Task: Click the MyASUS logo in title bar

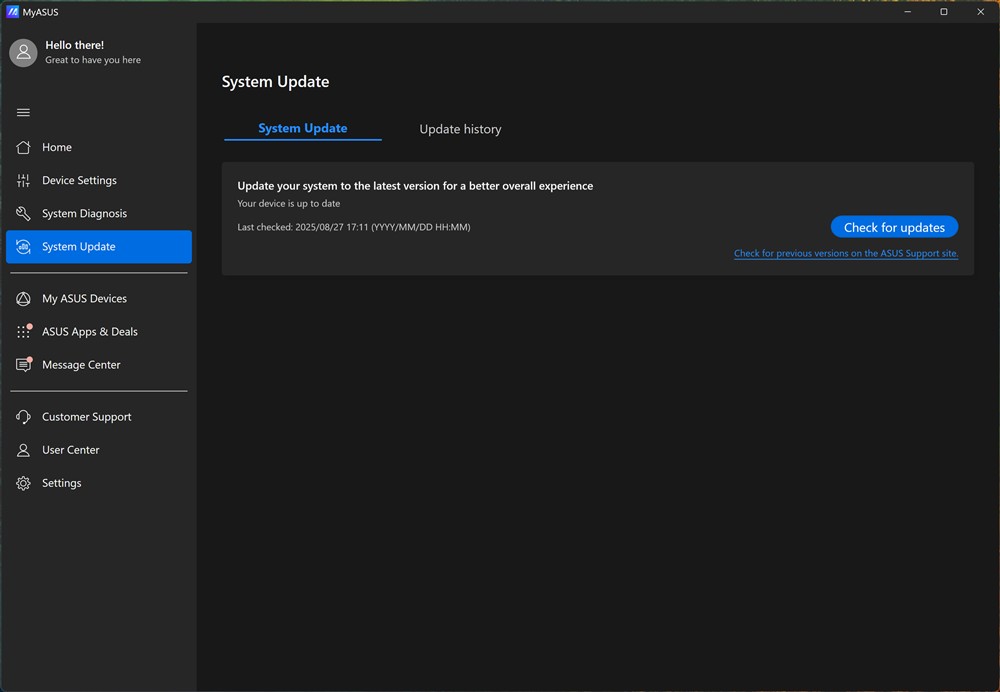Action: pyautogui.click(x=13, y=12)
